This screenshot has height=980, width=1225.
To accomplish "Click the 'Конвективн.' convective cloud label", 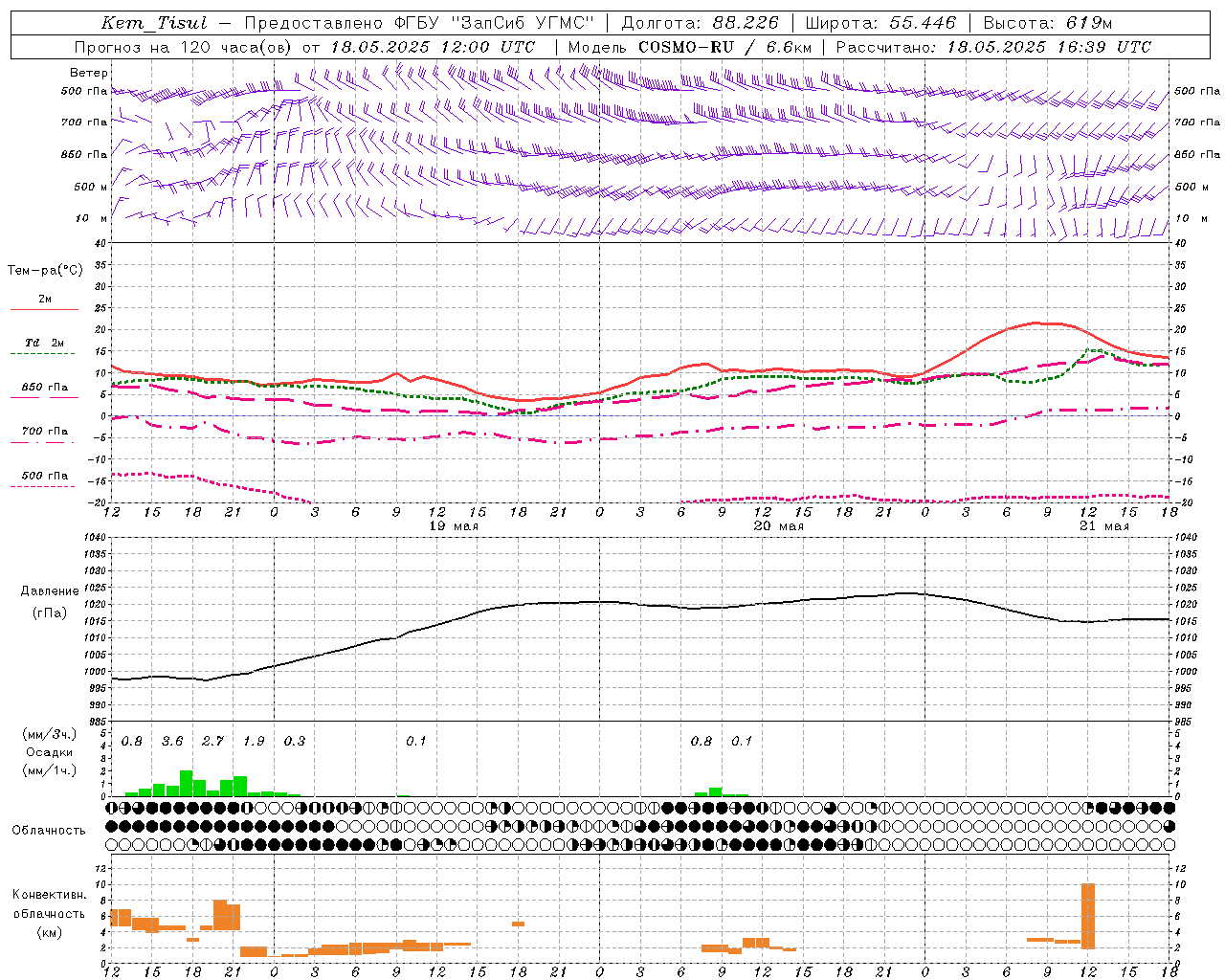I will (50, 894).
